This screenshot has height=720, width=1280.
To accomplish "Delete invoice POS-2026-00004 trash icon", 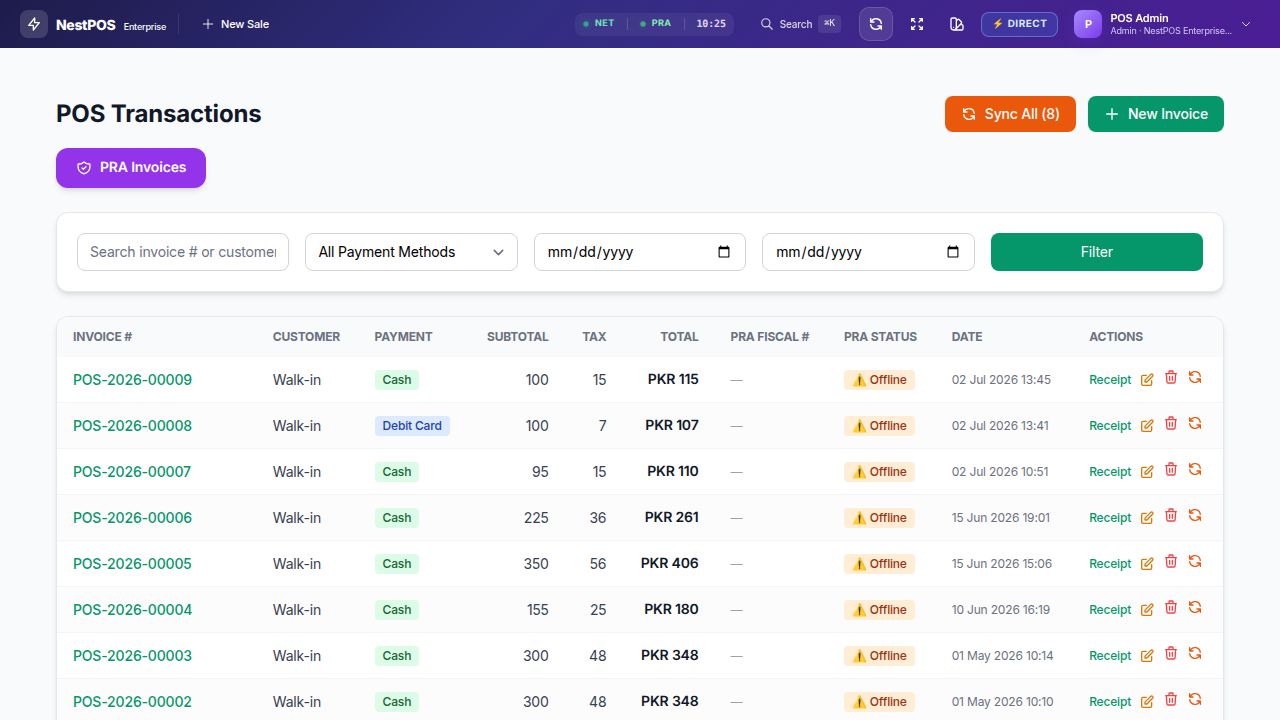I will (x=1171, y=608).
